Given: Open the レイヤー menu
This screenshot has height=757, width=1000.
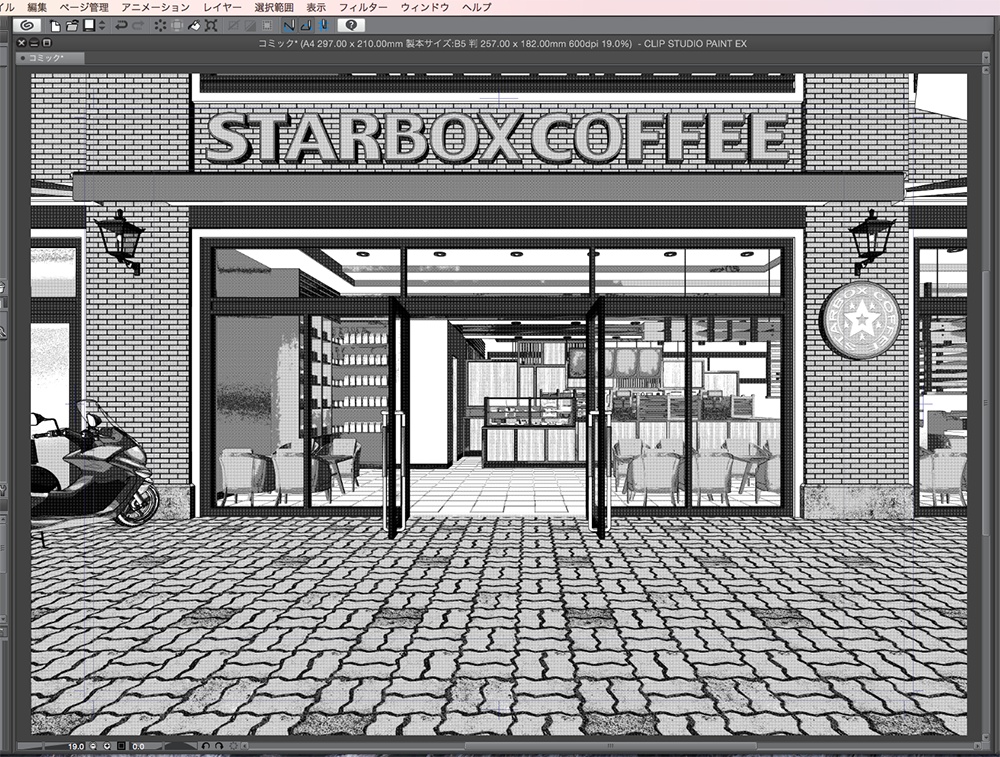Looking at the screenshot, I should click(x=223, y=7).
